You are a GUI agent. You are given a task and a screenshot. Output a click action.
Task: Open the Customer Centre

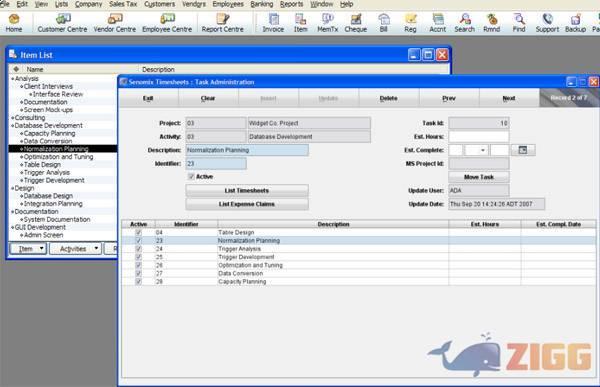[62, 23]
